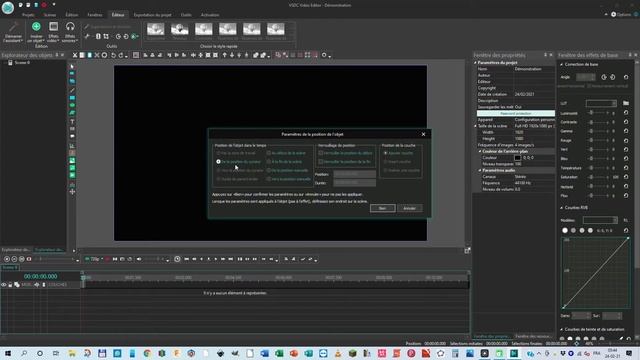The width and height of the screenshot is (640, 360).
Task: Click the rotate clockwise icon in Outils group
Action: click(118, 36)
